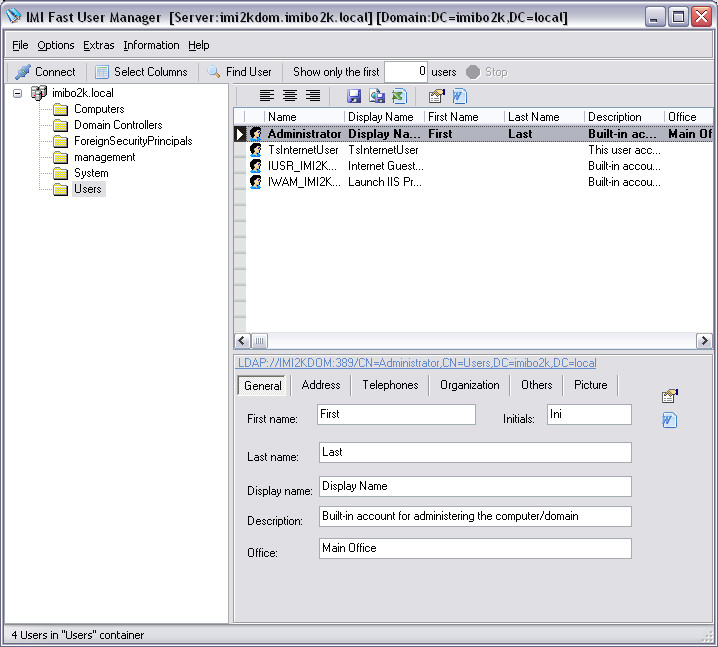Click the properties icon beside detail tabs

click(669, 396)
